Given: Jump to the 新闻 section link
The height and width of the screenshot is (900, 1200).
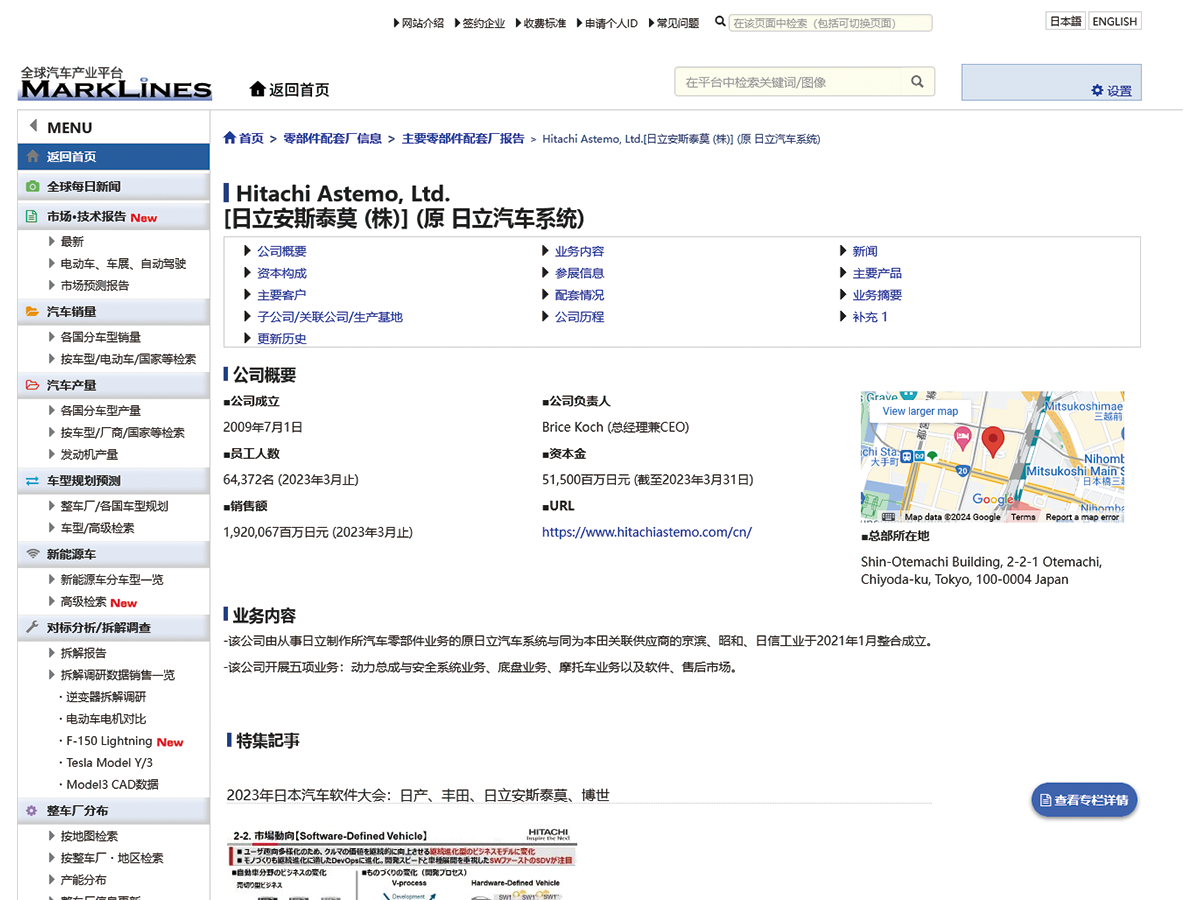Looking at the screenshot, I should [865, 251].
